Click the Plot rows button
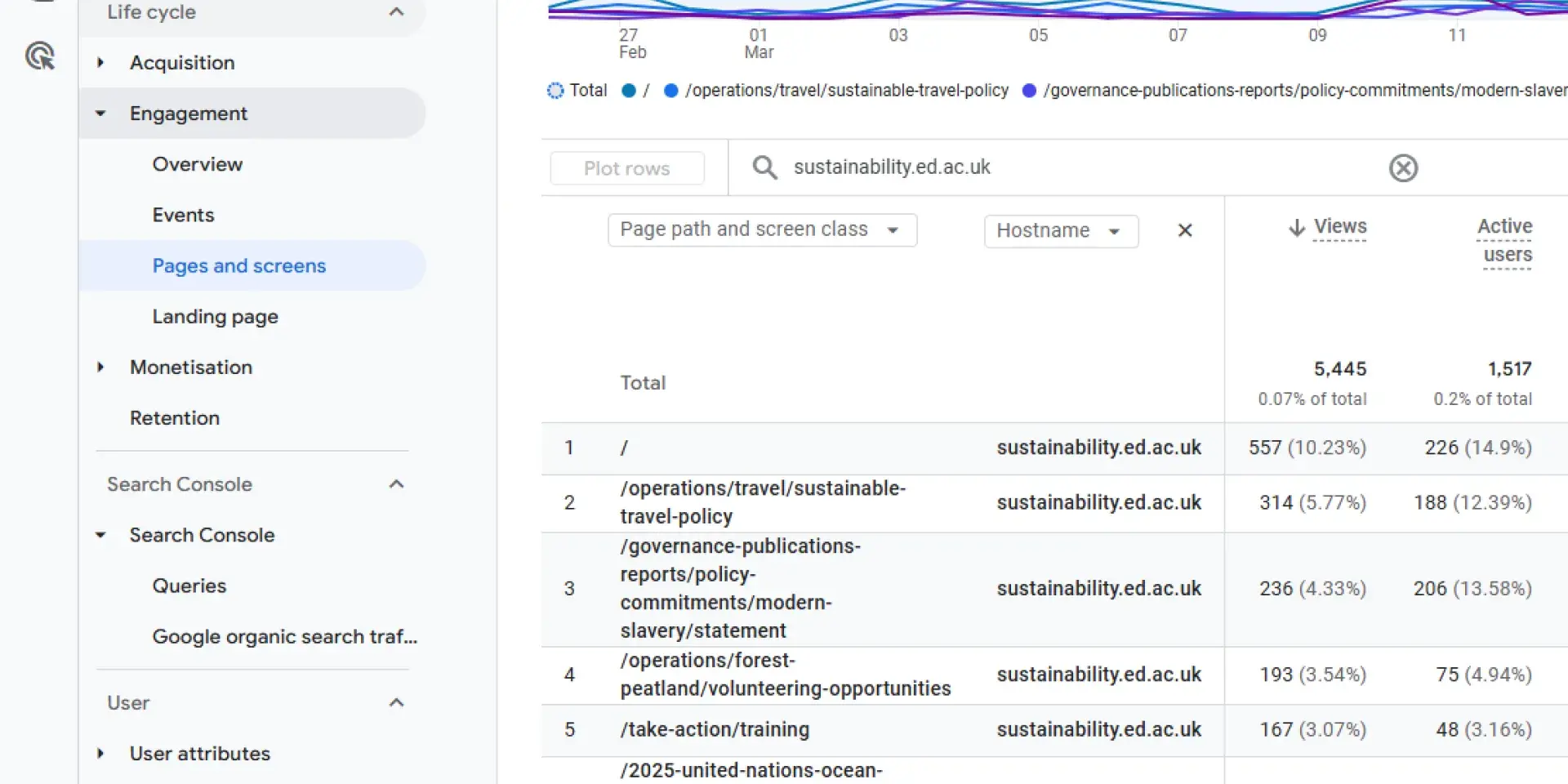 pyautogui.click(x=626, y=168)
